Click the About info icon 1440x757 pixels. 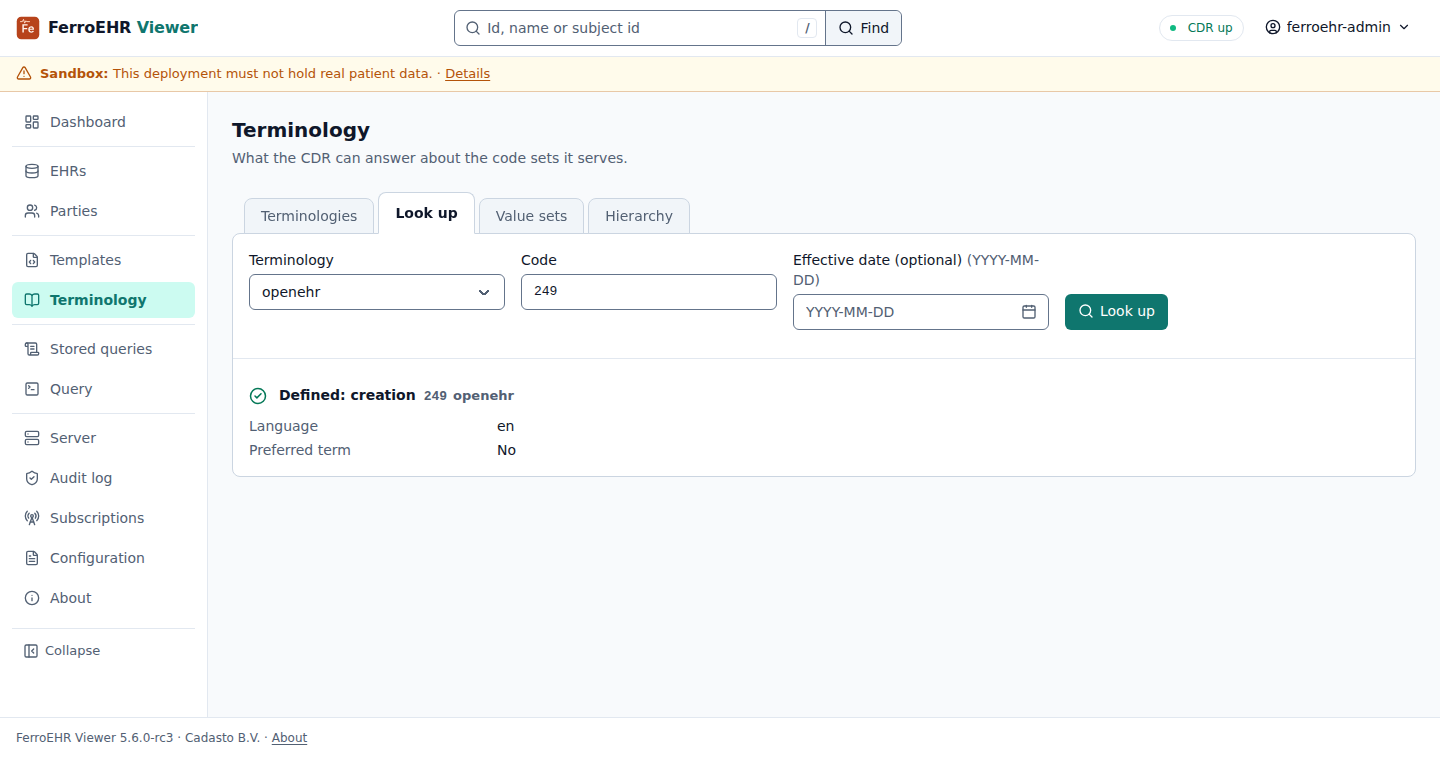tap(32, 598)
